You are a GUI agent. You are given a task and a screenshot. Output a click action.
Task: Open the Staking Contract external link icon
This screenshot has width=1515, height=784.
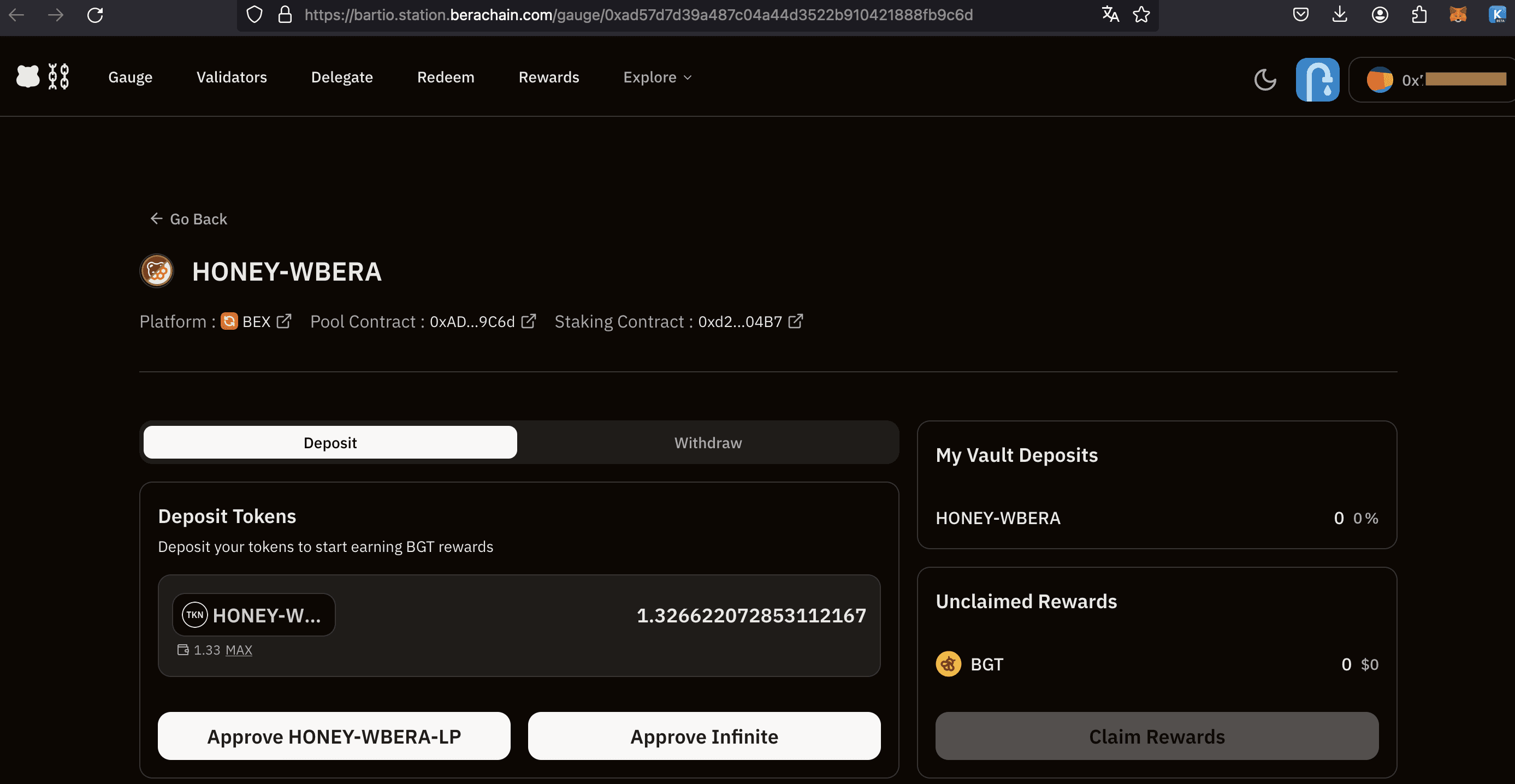(x=795, y=322)
